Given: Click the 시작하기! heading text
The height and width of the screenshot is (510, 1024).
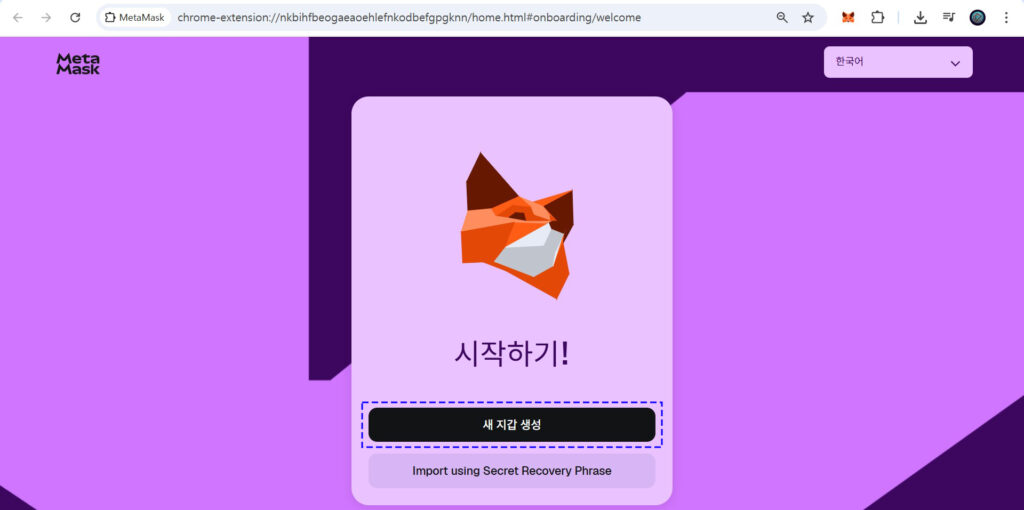Looking at the screenshot, I should (x=511, y=353).
